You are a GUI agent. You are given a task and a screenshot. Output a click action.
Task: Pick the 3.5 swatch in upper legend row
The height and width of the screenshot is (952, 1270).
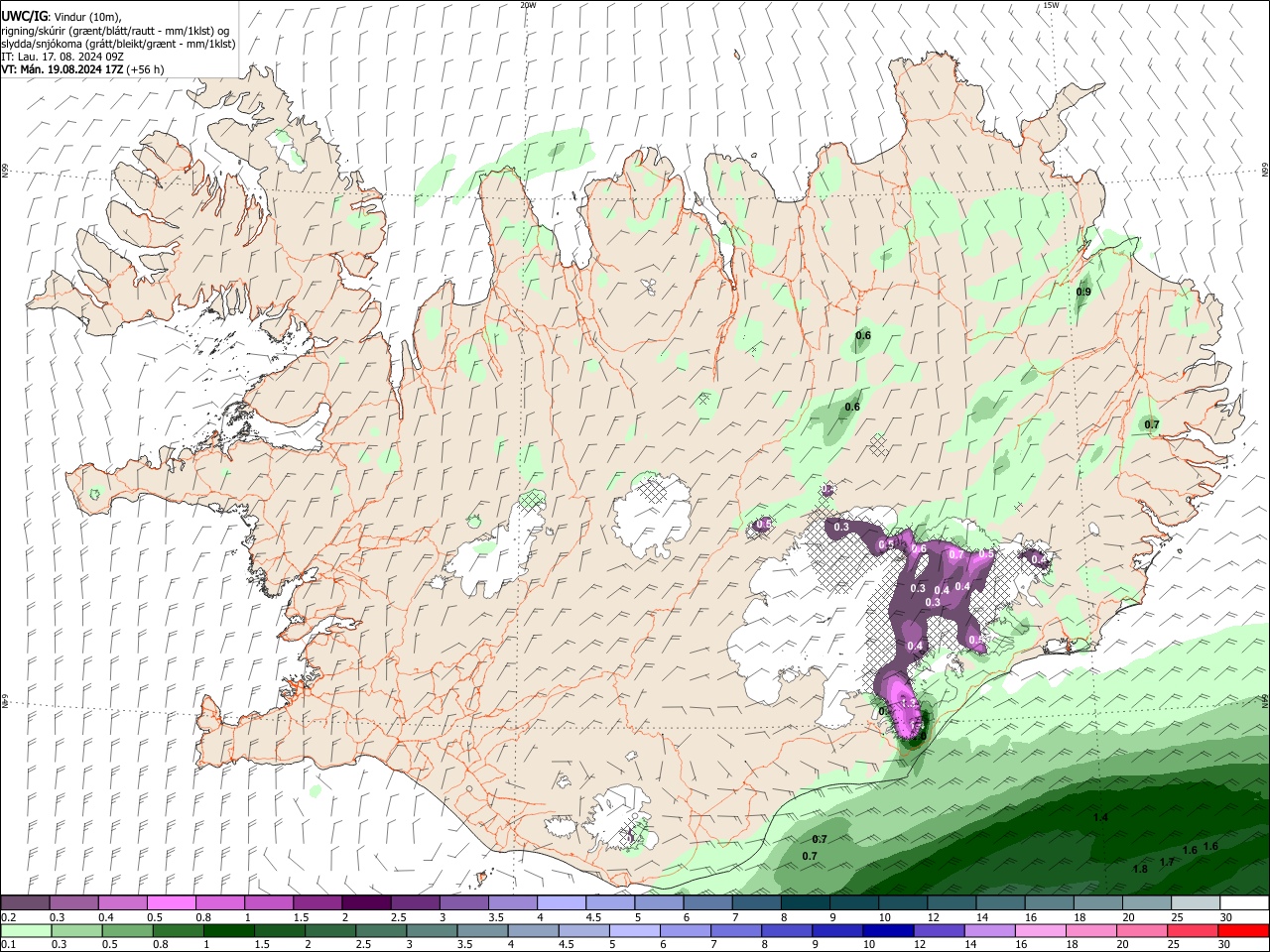click(x=513, y=903)
